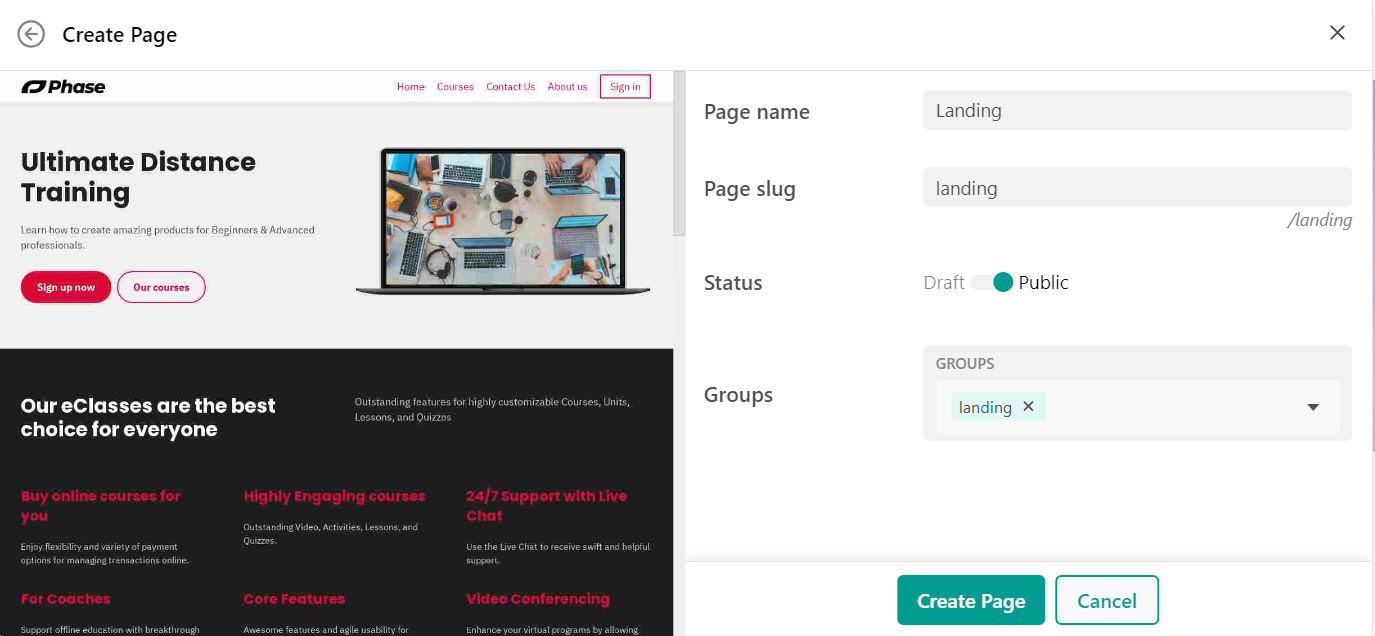The image size is (1375, 636).
Task: Click the Draft status label
Action: [x=944, y=283]
